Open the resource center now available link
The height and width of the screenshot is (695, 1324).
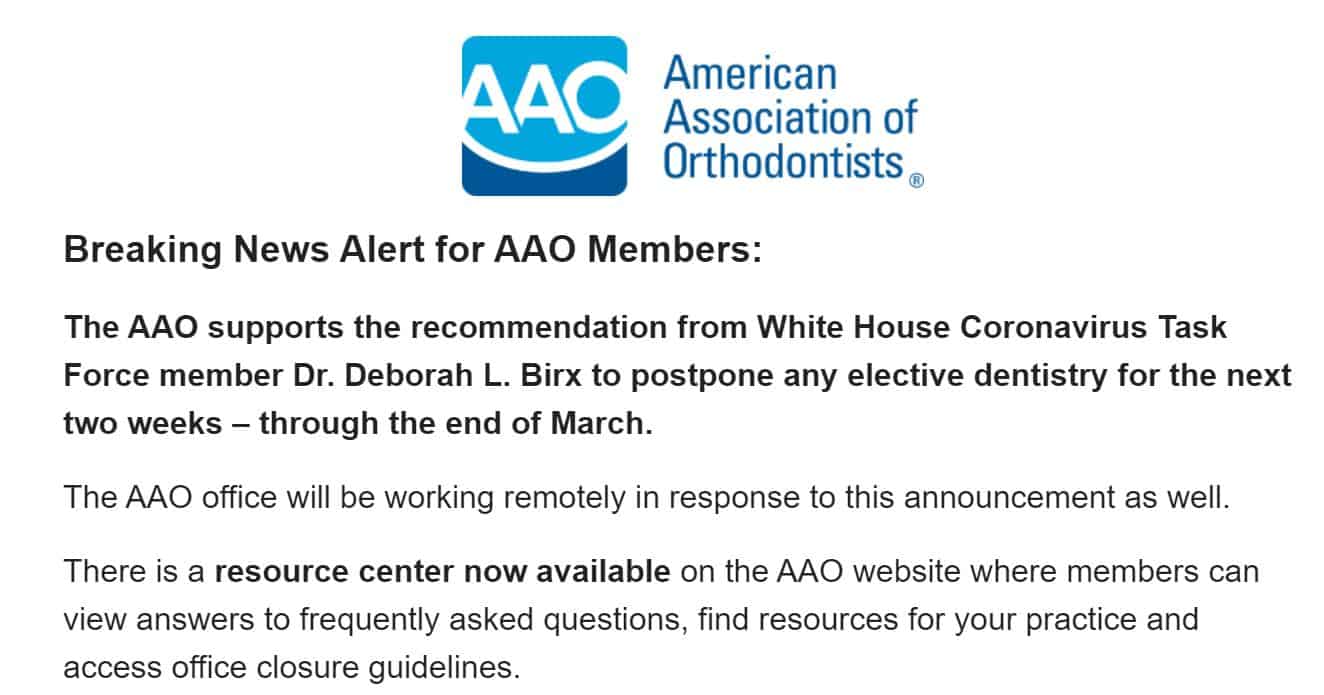pos(443,572)
